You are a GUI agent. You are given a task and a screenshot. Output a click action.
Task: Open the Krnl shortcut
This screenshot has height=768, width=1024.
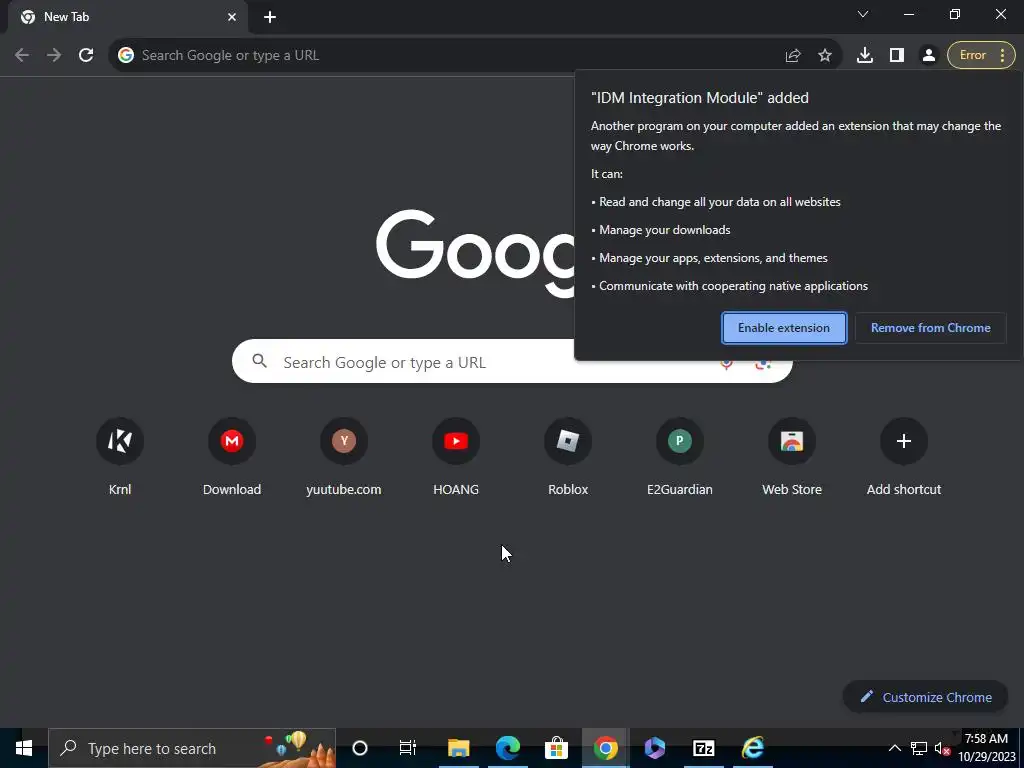pyautogui.click(x=120, y=457)
